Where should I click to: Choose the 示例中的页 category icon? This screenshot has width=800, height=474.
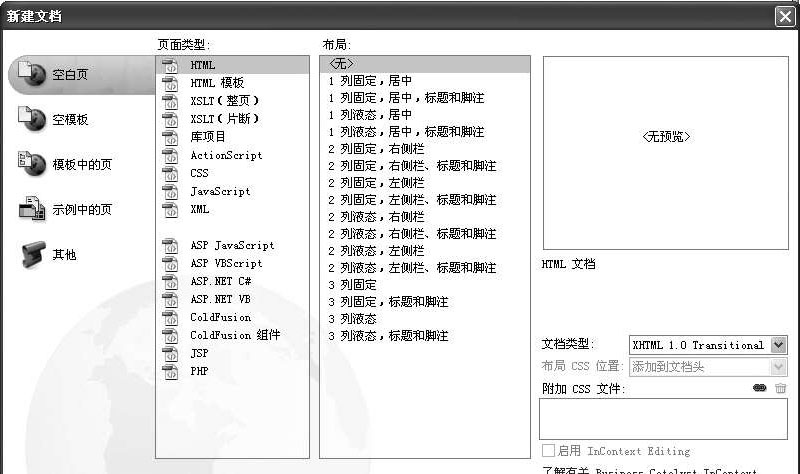point(32,209)
